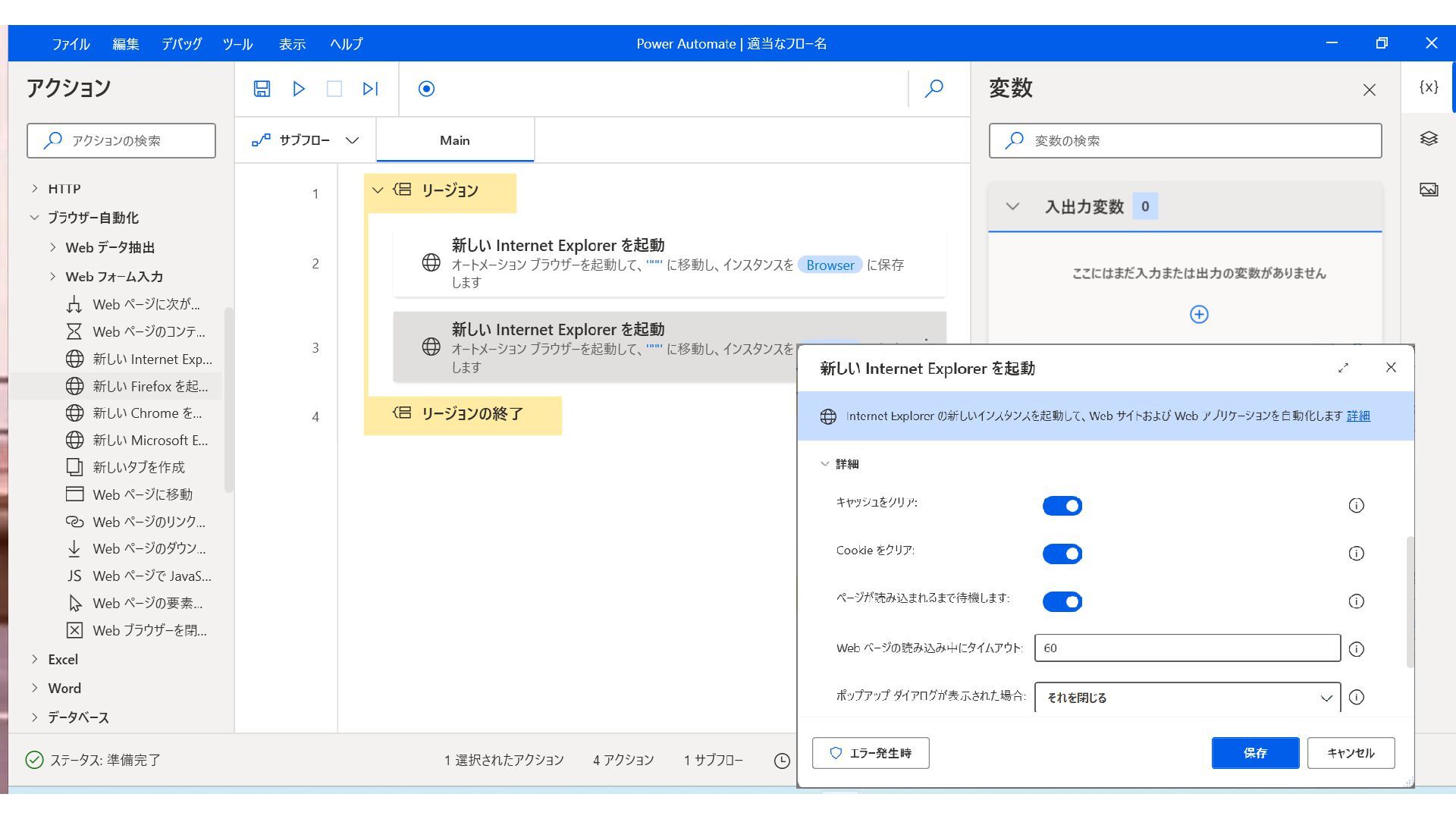
Task: Click plus icon to add input/output variable
Action: pyautogui.click(x=1199, y=314)
